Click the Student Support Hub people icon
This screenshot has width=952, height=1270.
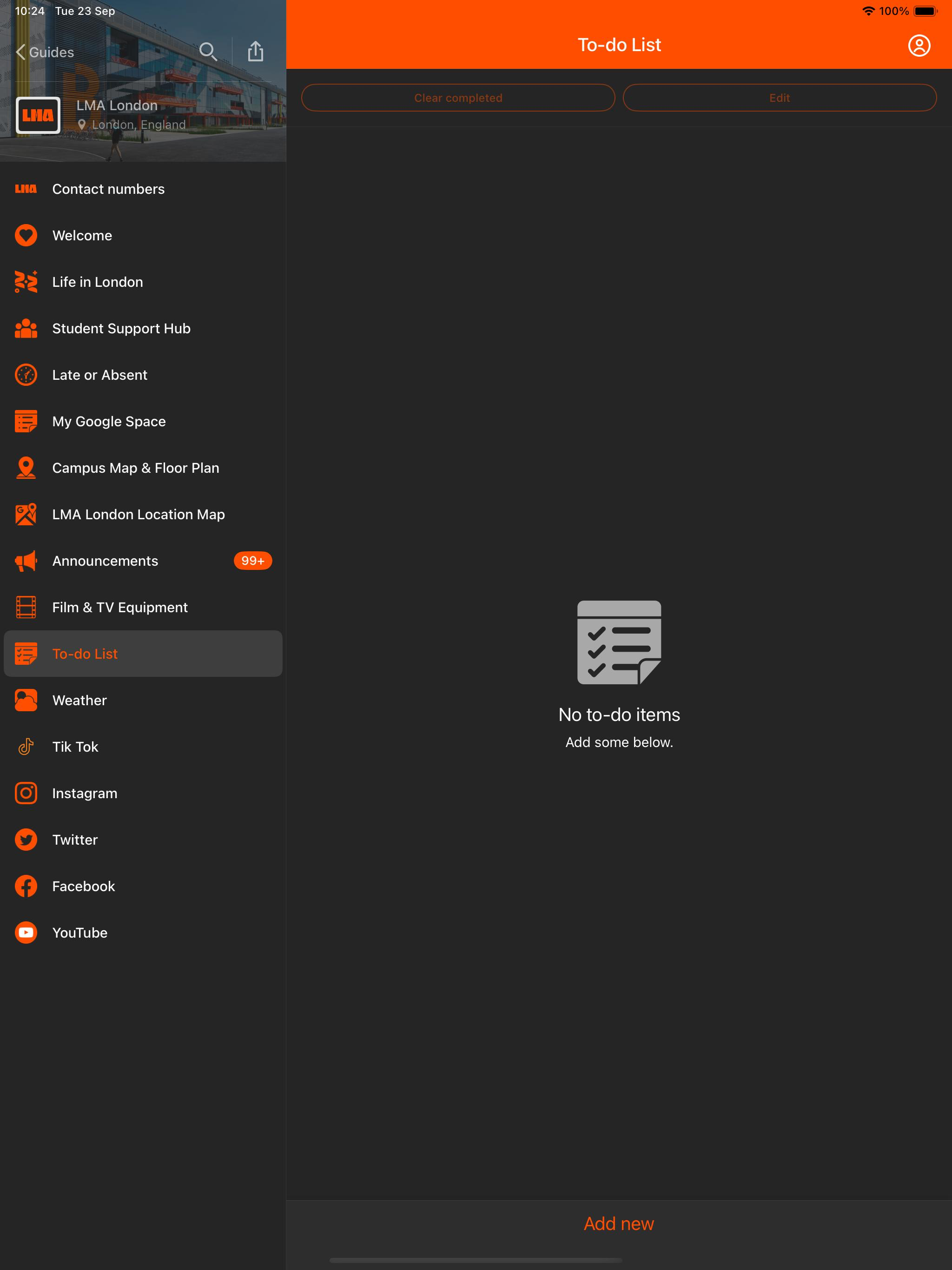26,328
